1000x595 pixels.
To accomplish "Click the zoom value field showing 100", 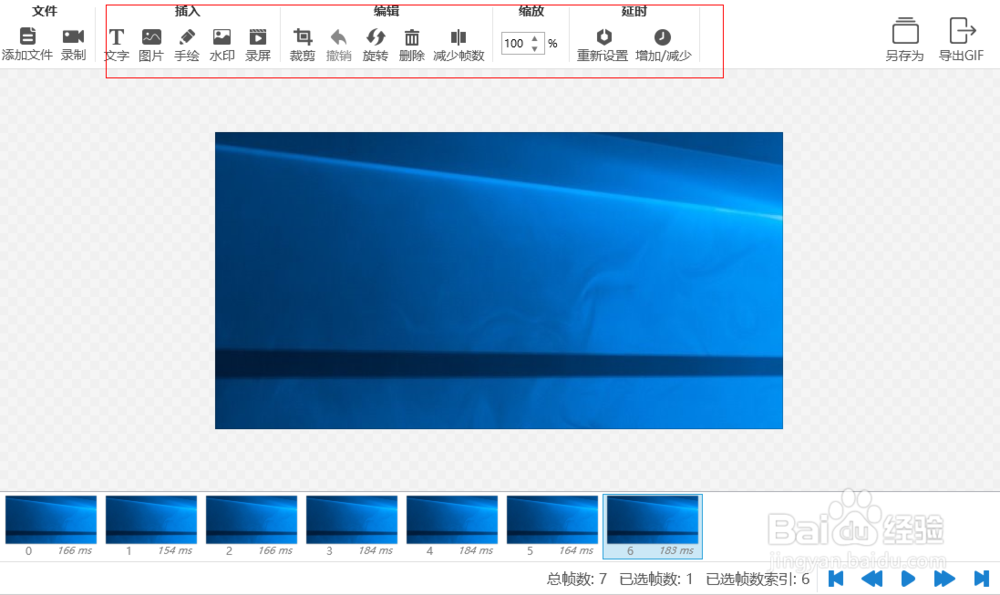I will tap(515, 43).
